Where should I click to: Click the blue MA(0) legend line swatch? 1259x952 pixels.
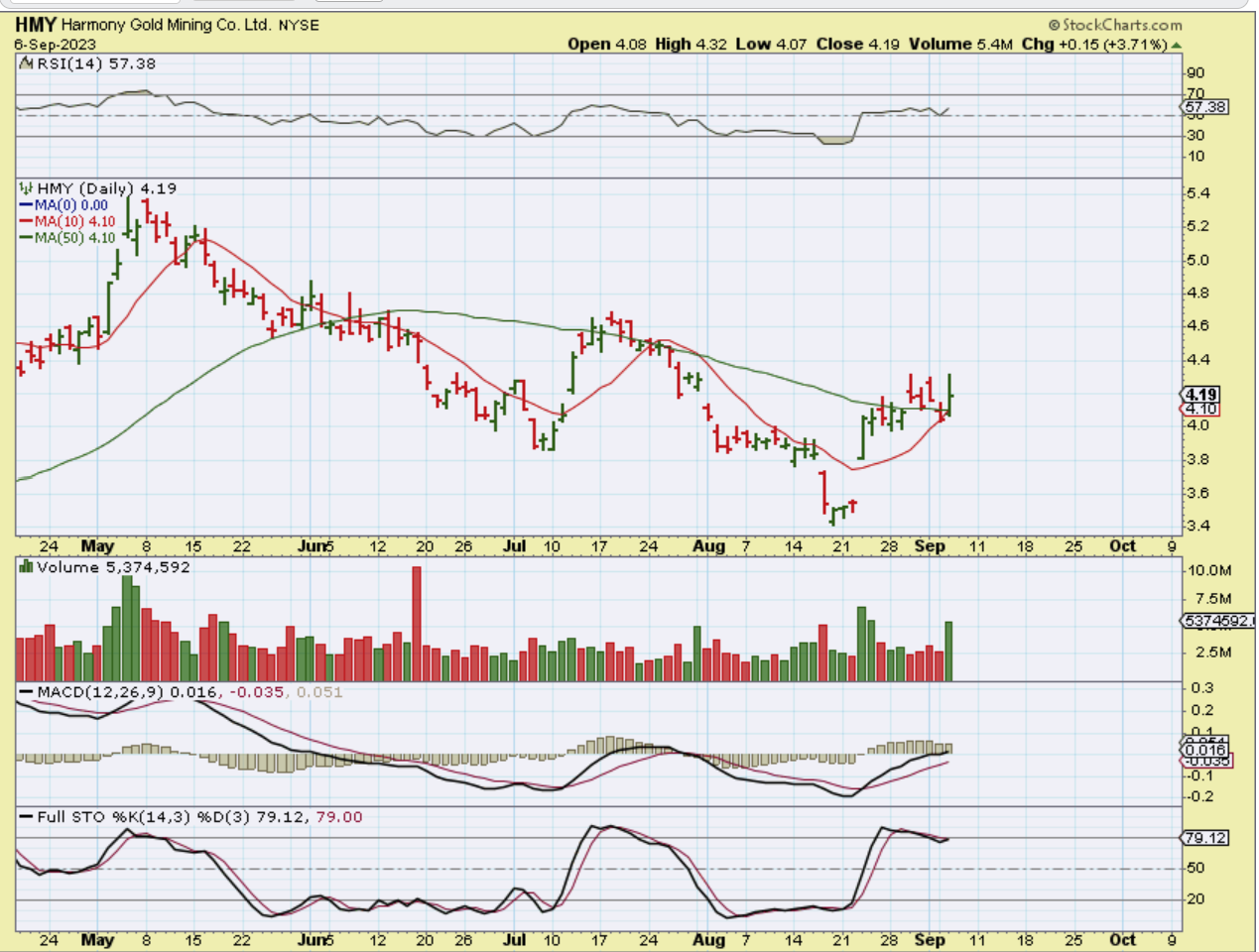(27, 205)
